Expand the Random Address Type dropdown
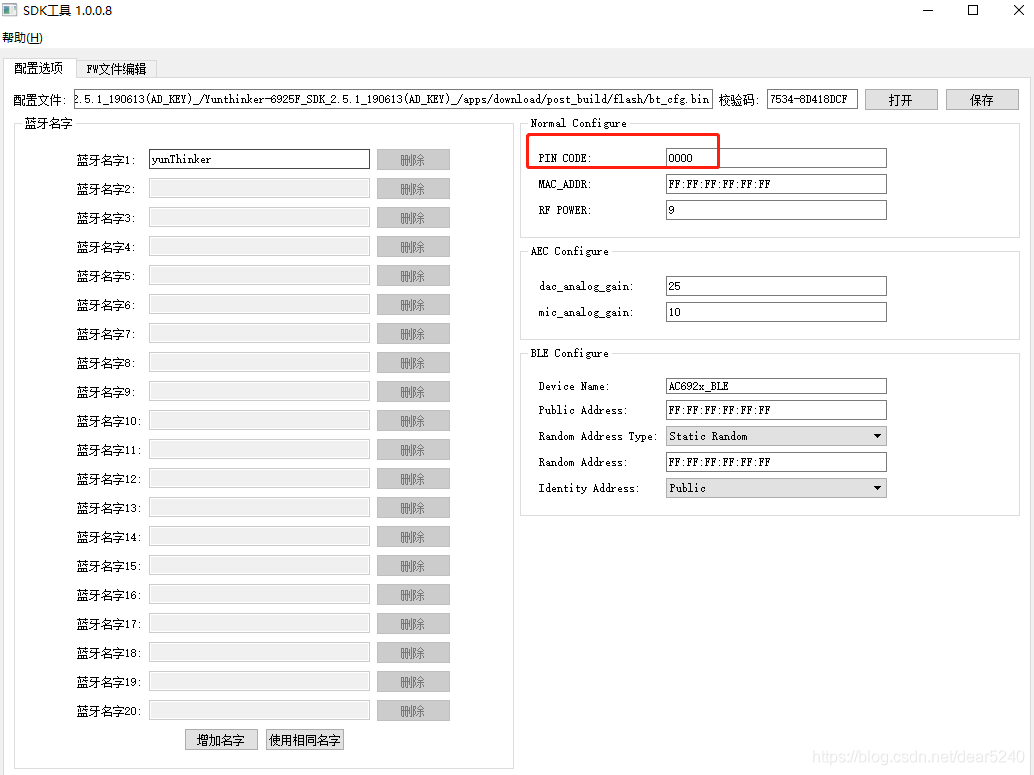 [x=776, y=436]
